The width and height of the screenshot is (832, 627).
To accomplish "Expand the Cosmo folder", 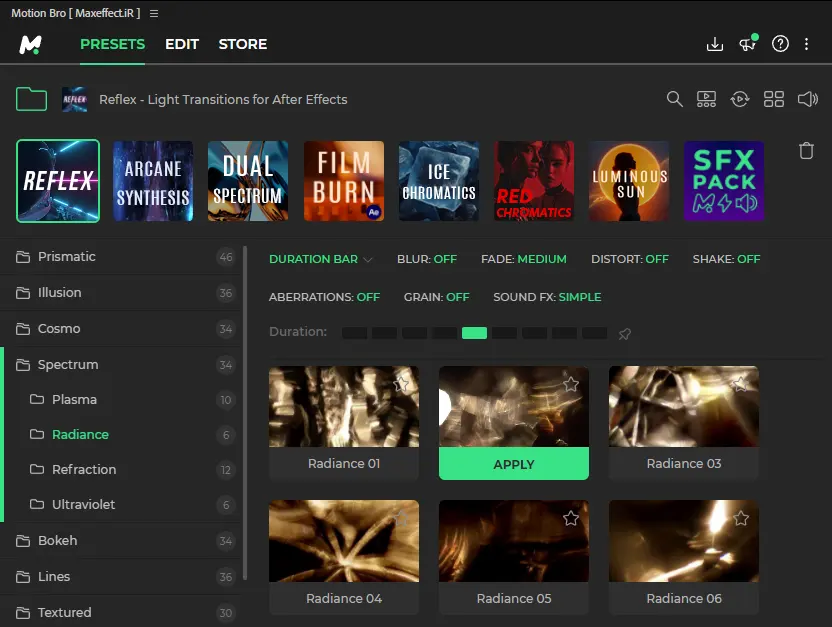I will click(122, 329).
